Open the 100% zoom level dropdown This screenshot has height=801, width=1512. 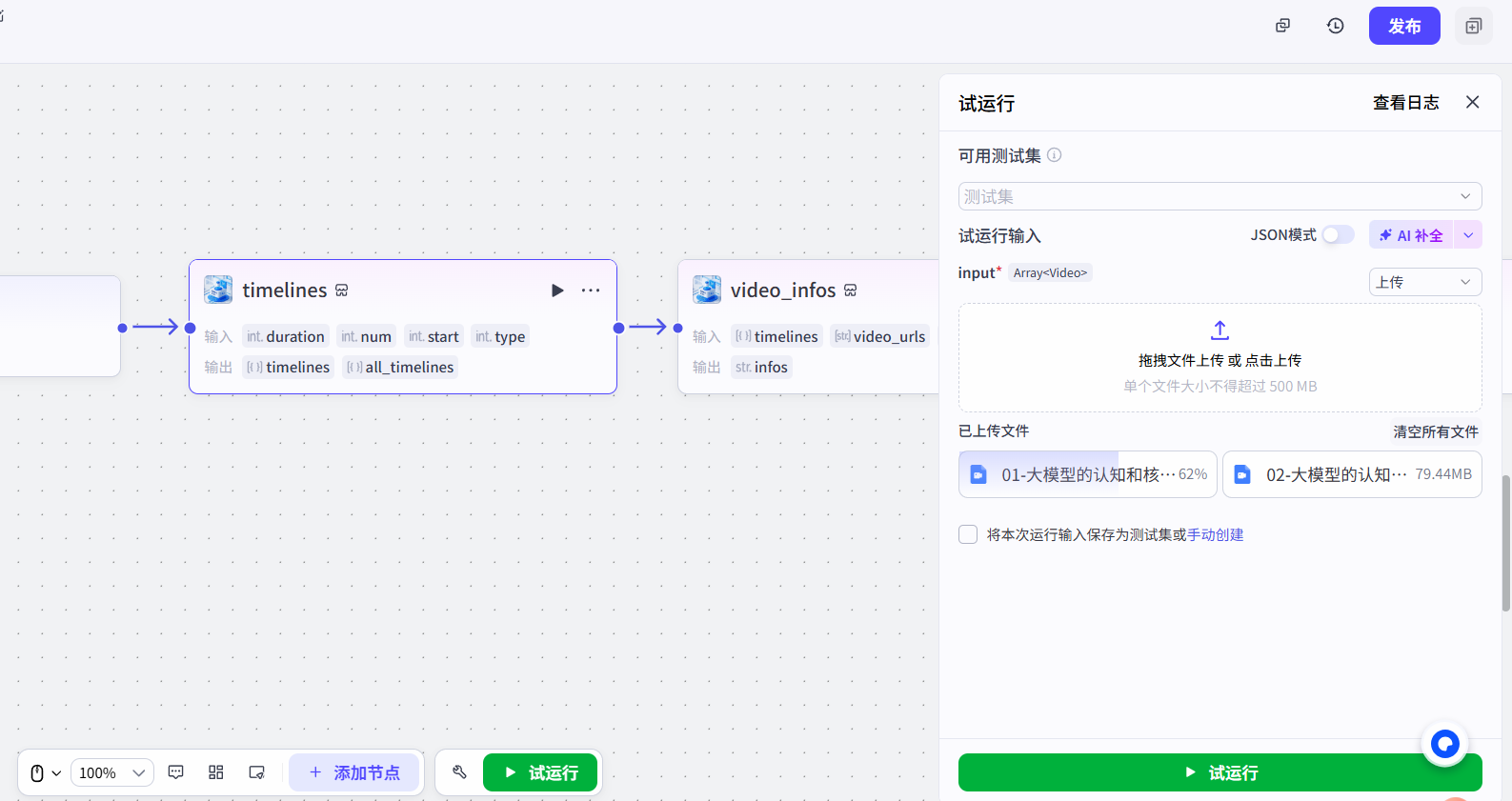(x=111, y=772)
